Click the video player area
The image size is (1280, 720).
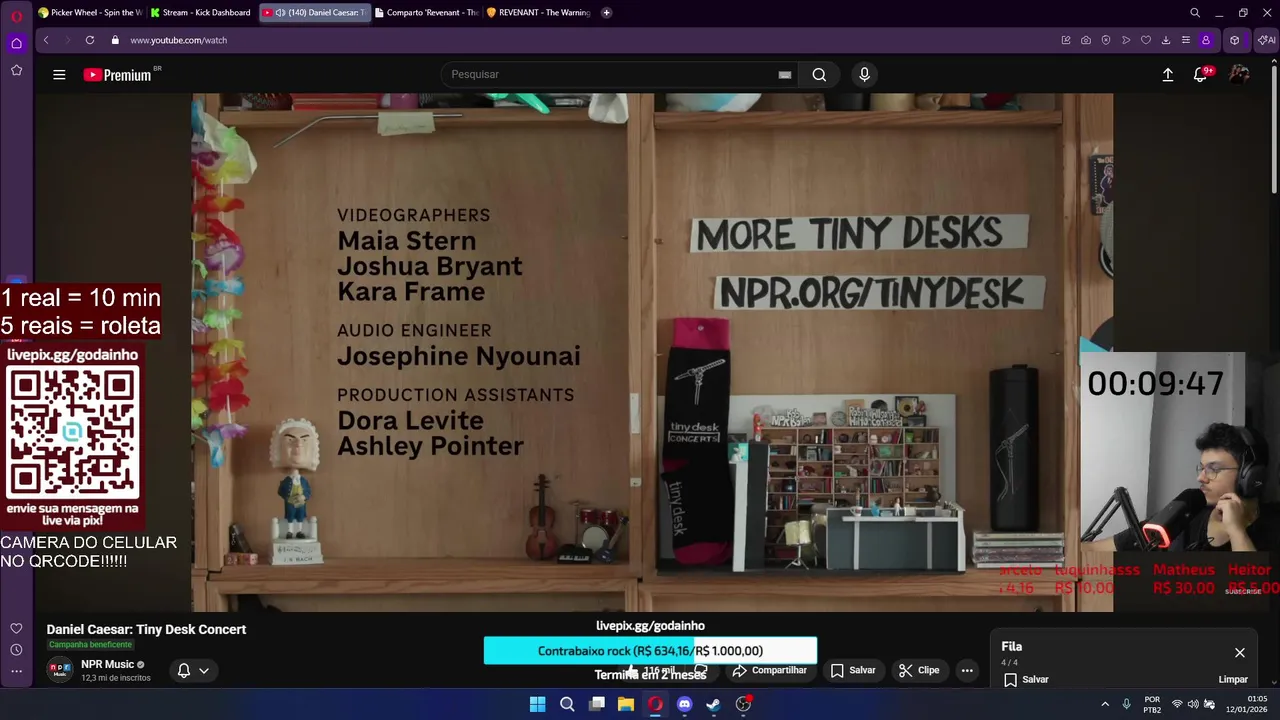click(x=652, y=353)
